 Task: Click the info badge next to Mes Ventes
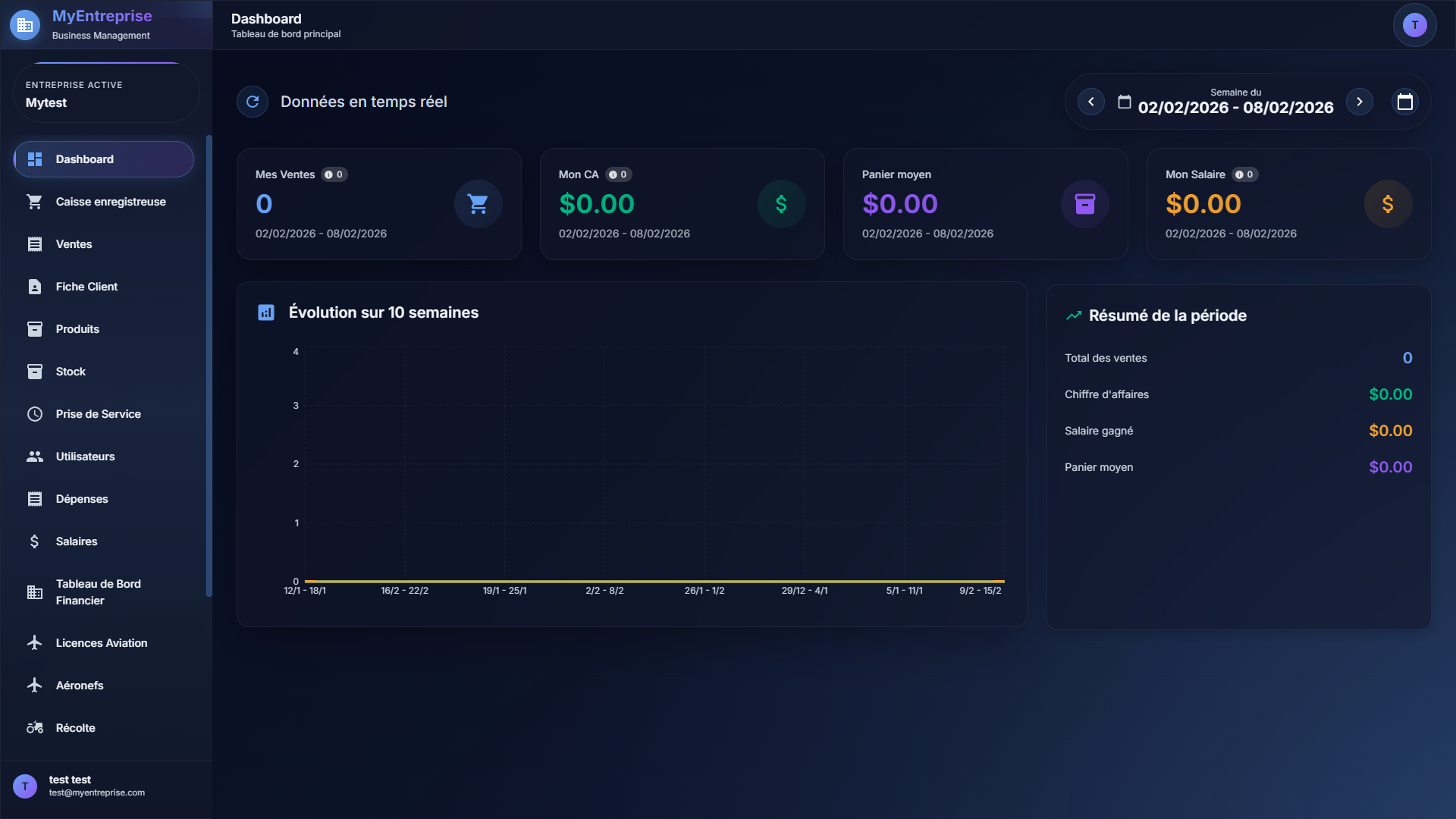[334, 174]
